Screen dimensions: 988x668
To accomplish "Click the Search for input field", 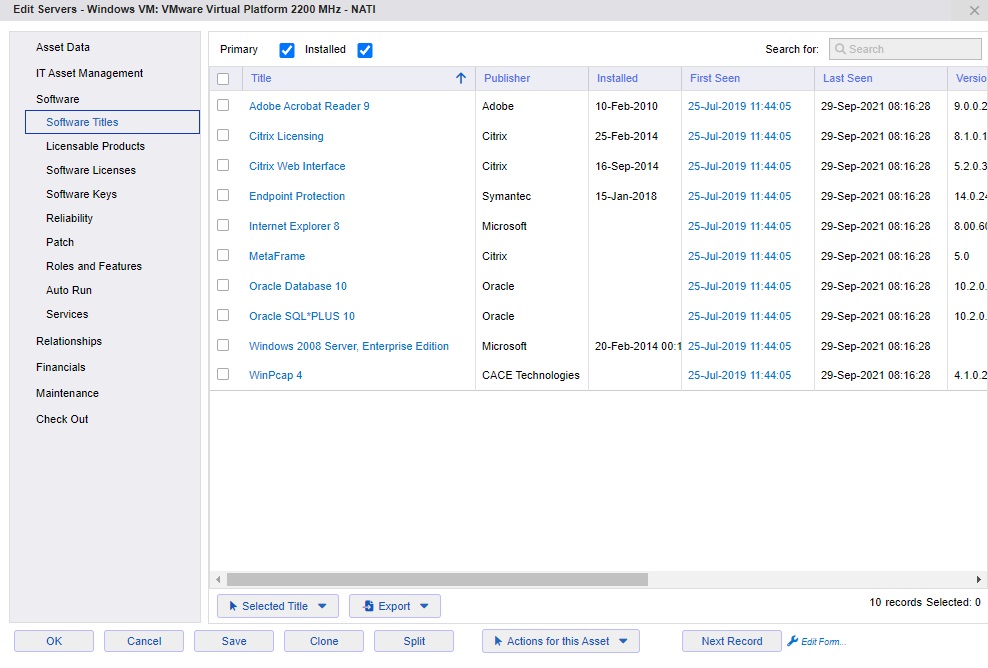I will [905, 49].
